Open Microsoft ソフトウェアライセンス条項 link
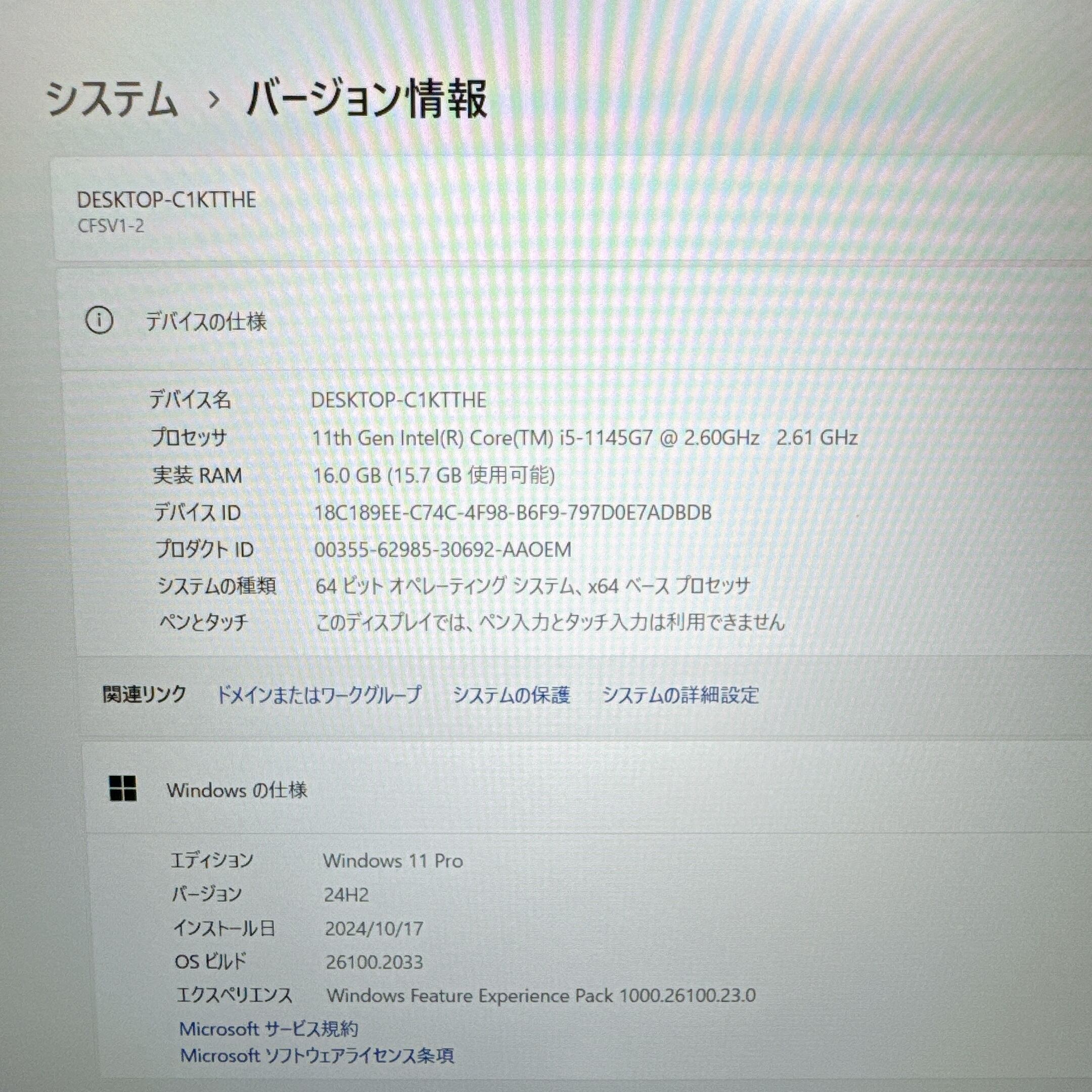This screenshot has width=1092, height=1092. point(317,1055)
